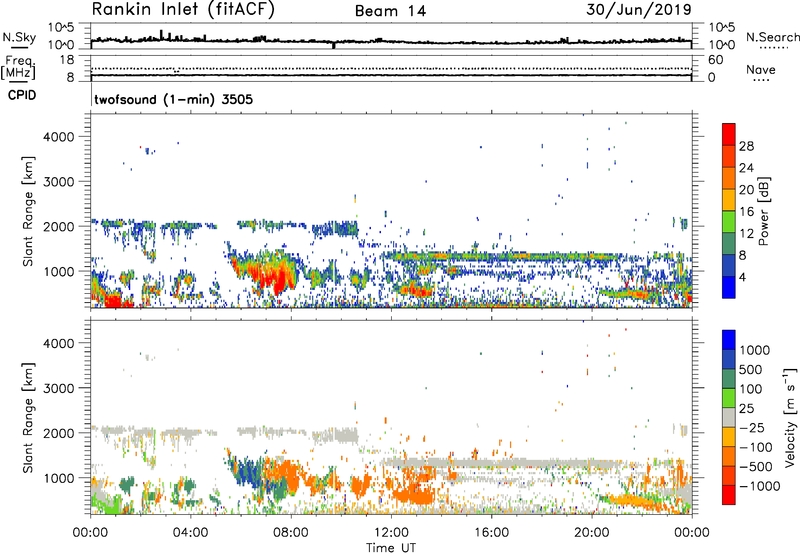Click the 'Beam 14' label
This screenshot has width=800, height=554.
[x=390, y=11]
